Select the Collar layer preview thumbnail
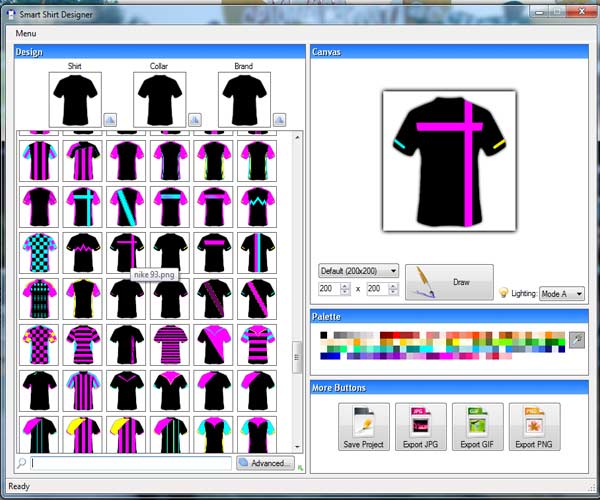 pos(160,100)
